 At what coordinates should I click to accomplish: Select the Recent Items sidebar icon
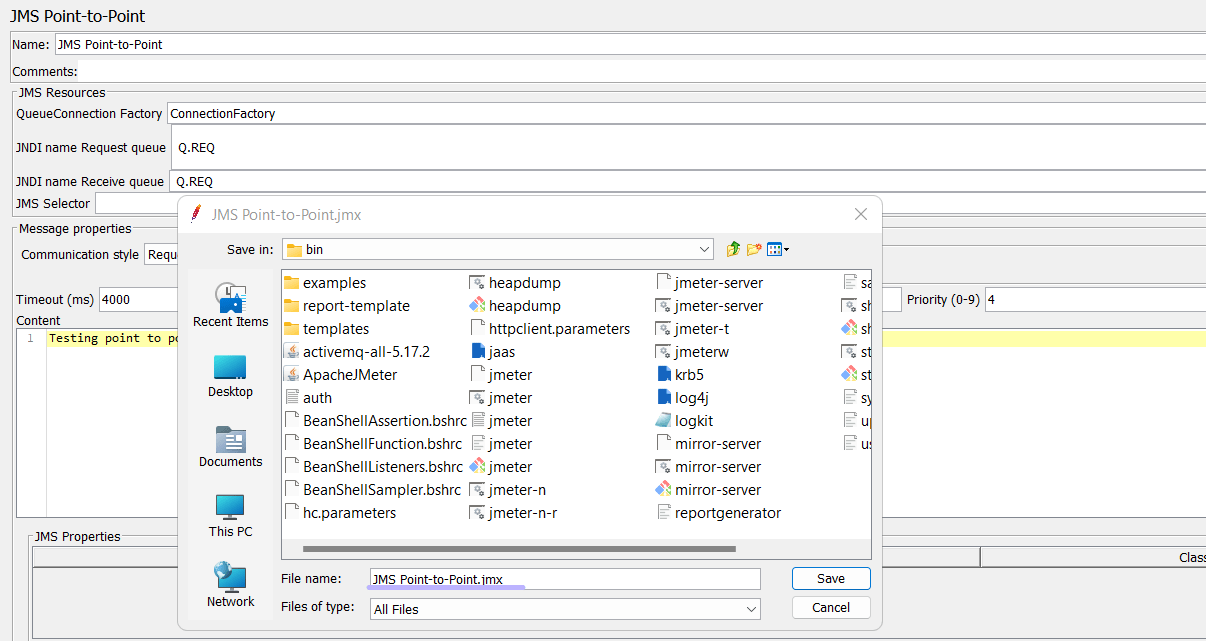(229, 295)
